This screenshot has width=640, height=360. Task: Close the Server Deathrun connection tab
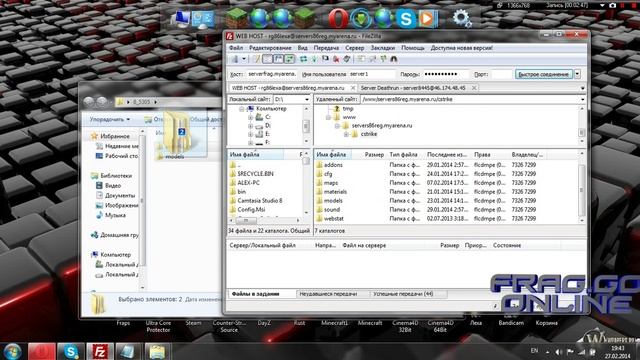pos(474,88)
